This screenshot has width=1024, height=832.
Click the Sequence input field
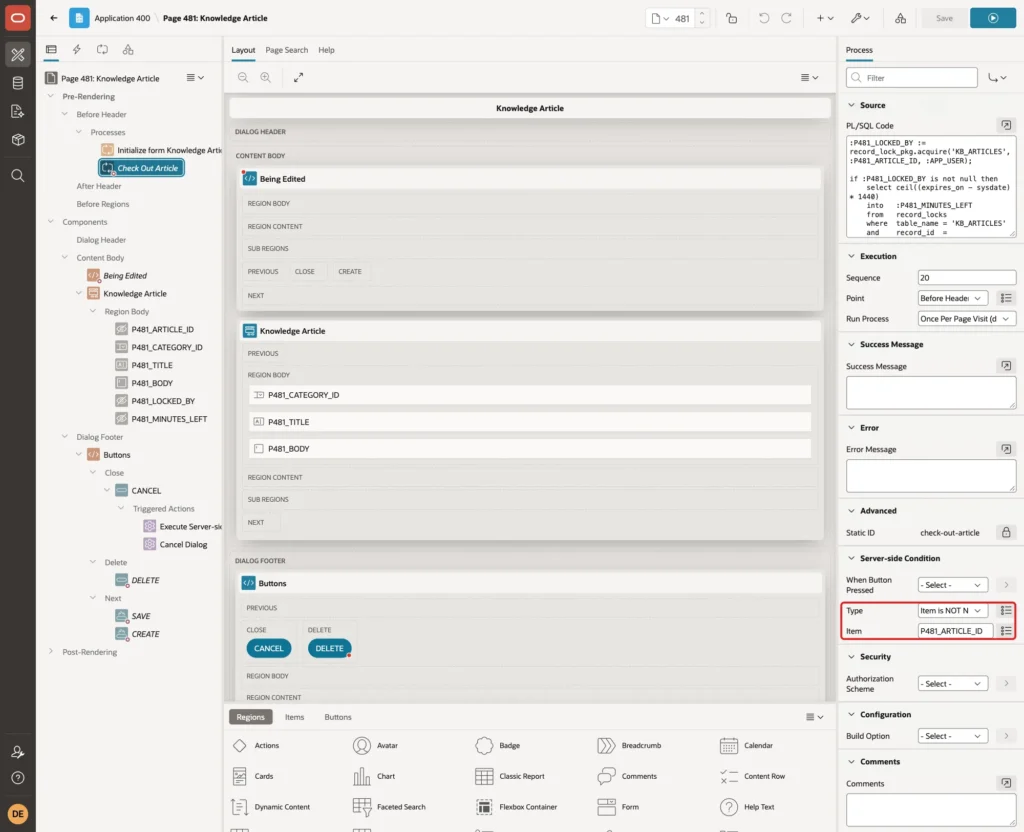[x=967, y=278]
